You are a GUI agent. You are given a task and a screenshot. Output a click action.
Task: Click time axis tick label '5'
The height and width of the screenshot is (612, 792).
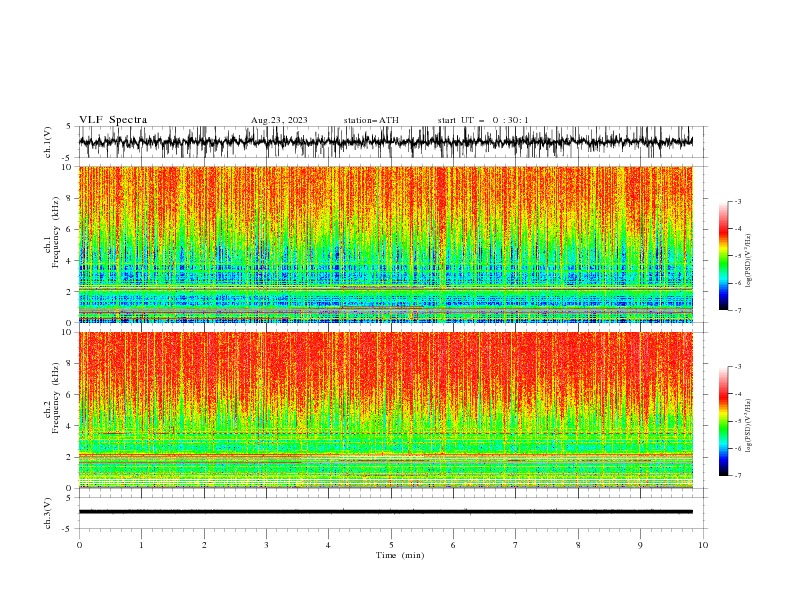[x=391, y=545]
